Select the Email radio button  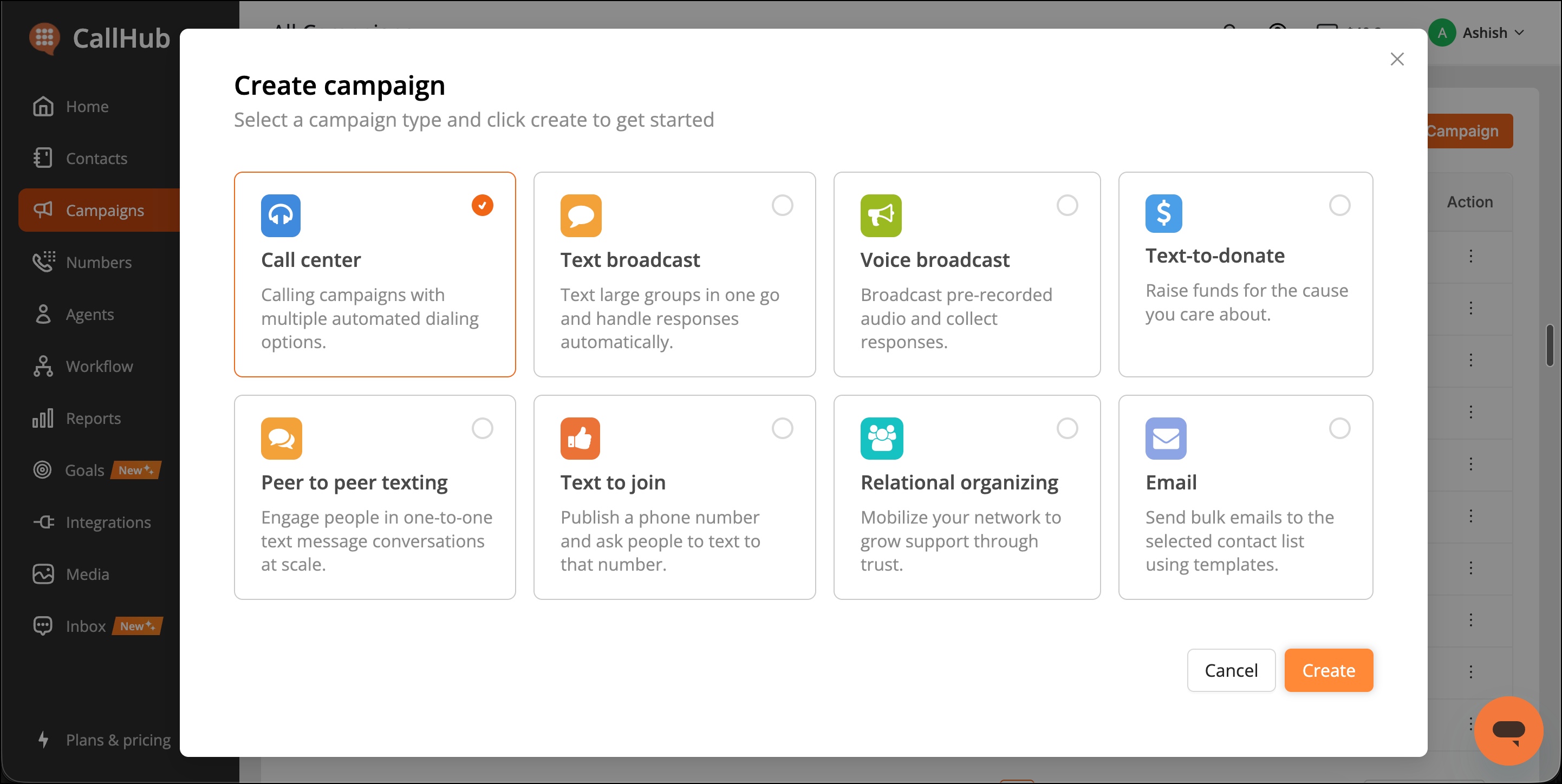point(1339,429)
